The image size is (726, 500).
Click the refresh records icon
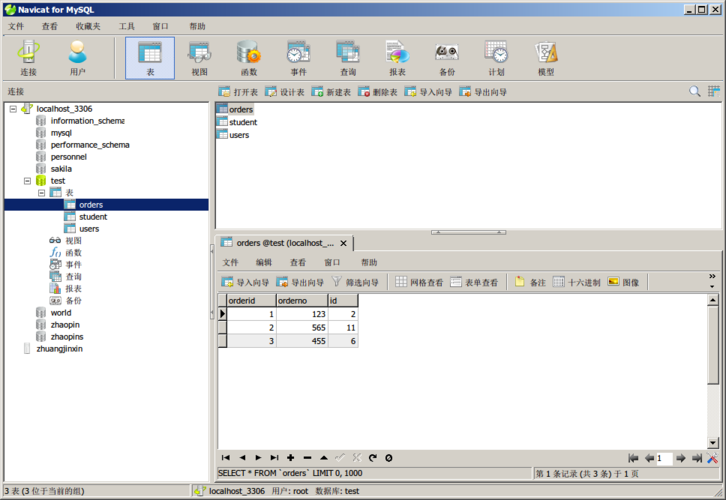(373, 458)
